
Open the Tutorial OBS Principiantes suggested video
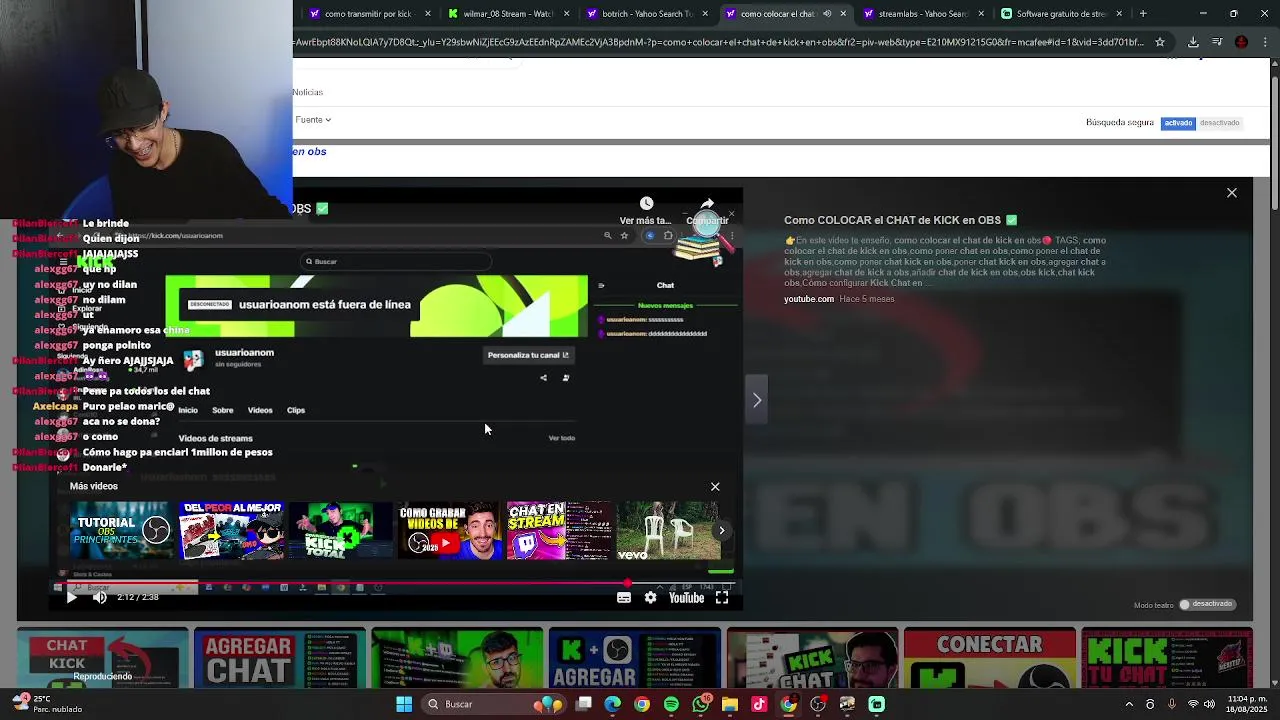(x=121, y=531)
